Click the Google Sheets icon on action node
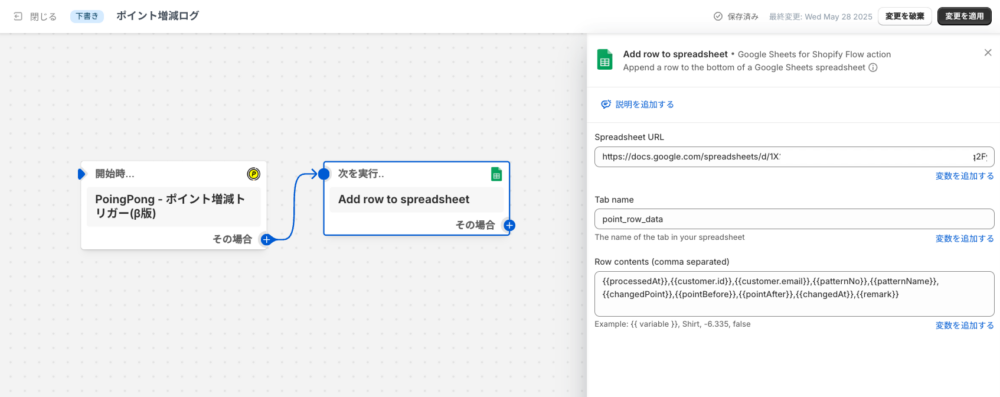The width and height of the screenshot is (1000, 397). (496, 174)
